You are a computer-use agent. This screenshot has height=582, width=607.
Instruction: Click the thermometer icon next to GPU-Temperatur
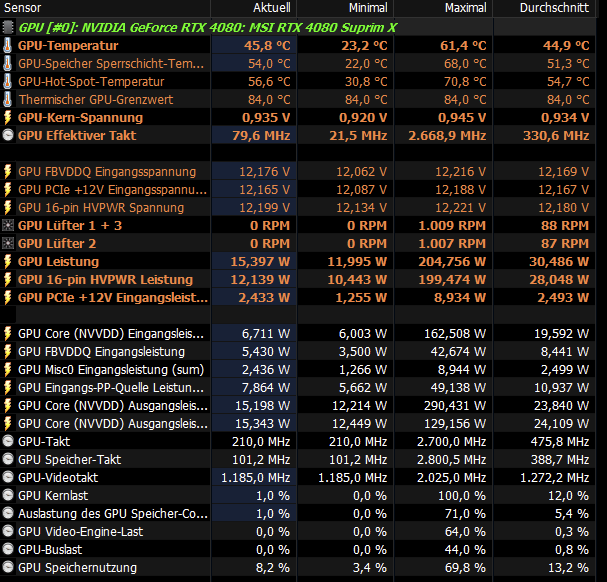click(x=7, y=45)
